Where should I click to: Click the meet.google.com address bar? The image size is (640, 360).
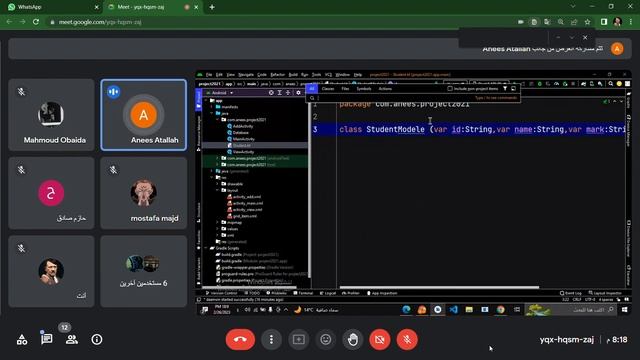(282, 22)
